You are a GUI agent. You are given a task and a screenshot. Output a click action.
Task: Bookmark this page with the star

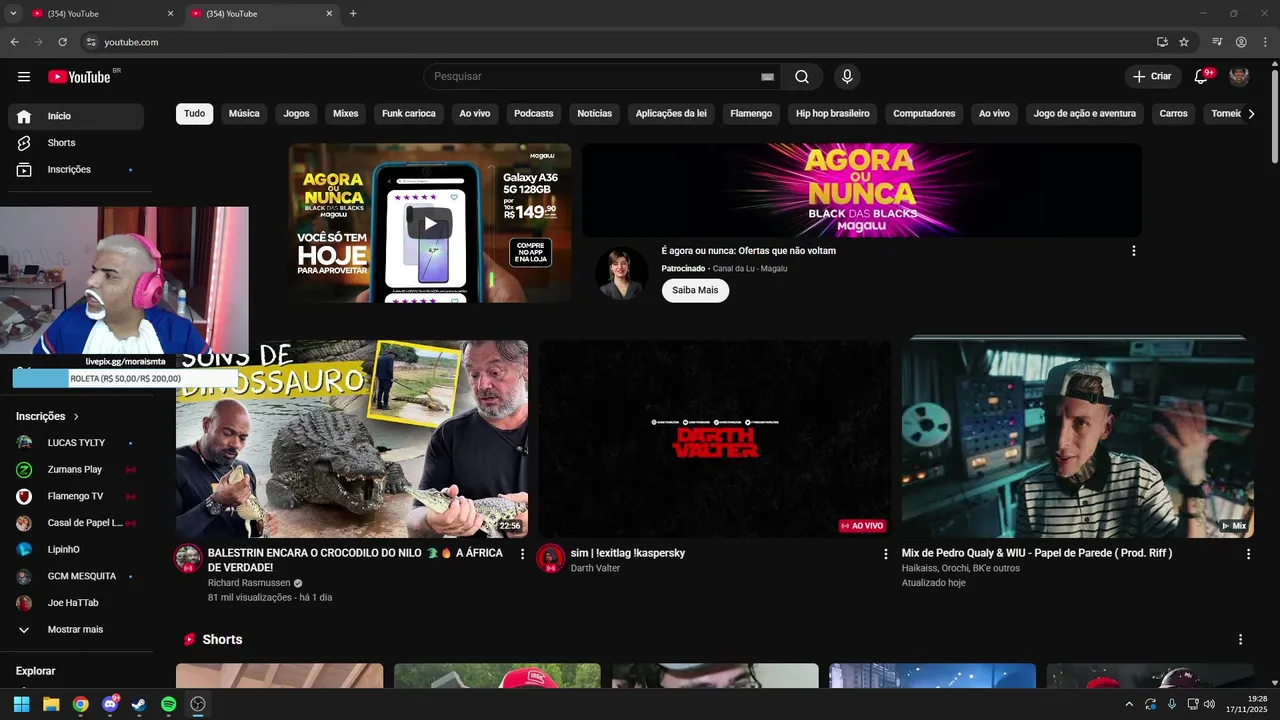tap(1184, 42)
